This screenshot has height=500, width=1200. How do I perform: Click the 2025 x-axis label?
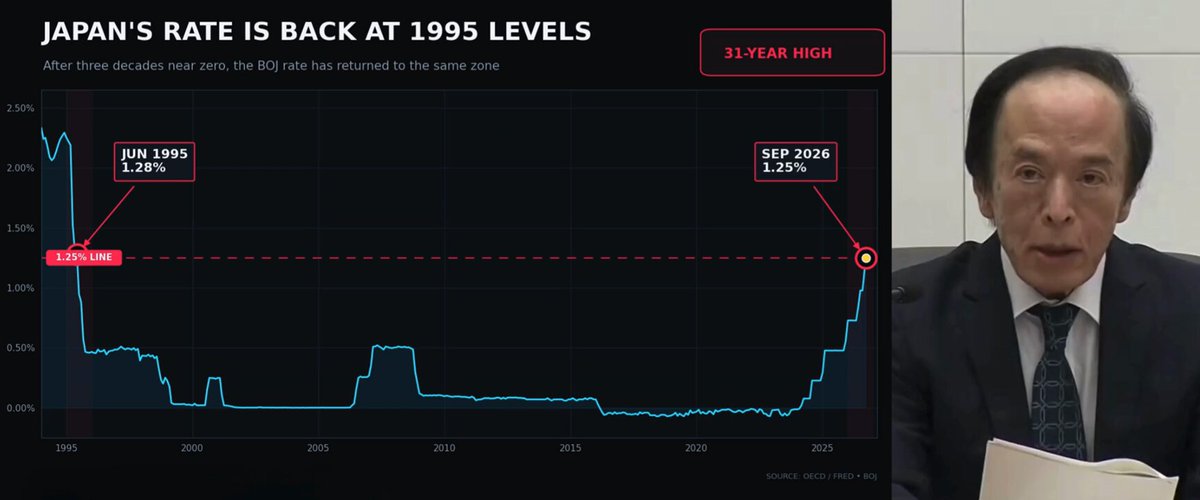pyautogui.click(x=823, y=447)
